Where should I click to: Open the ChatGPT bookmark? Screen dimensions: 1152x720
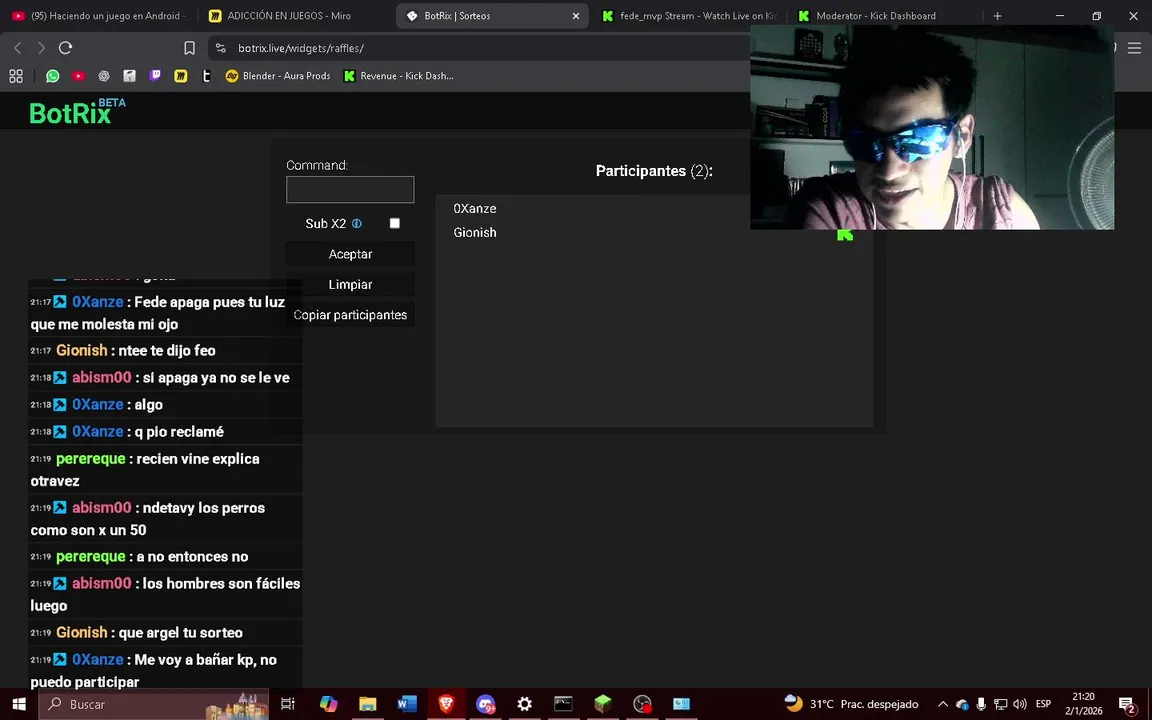(x=104, y=76)
